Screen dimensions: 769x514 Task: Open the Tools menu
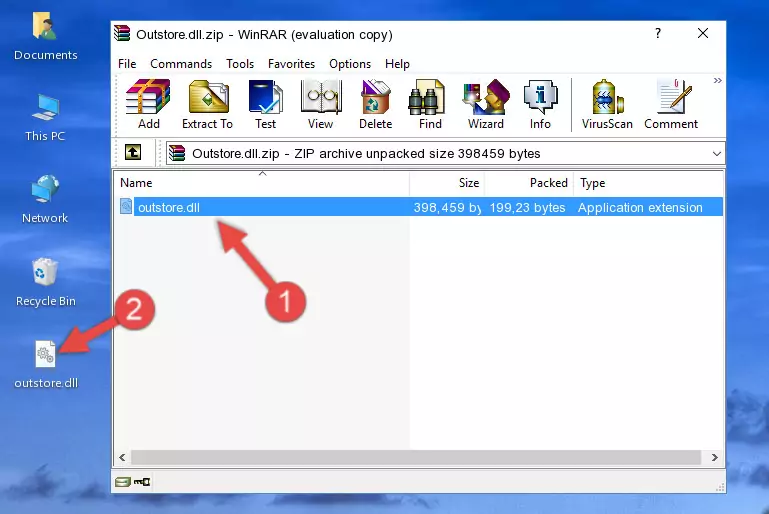pyautogui.click(x=240, y=64)
